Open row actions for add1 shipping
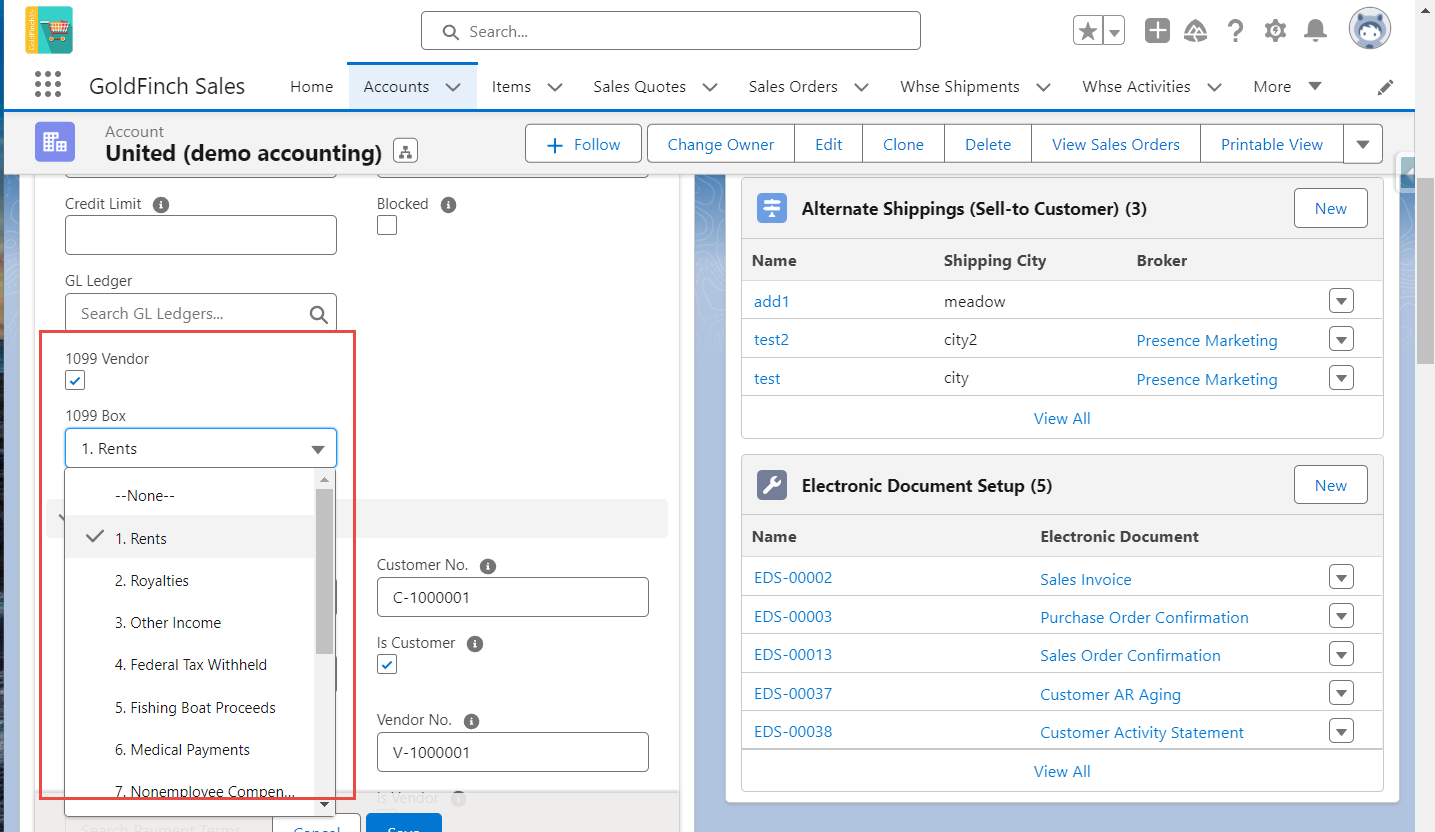 coord(1341,301)
